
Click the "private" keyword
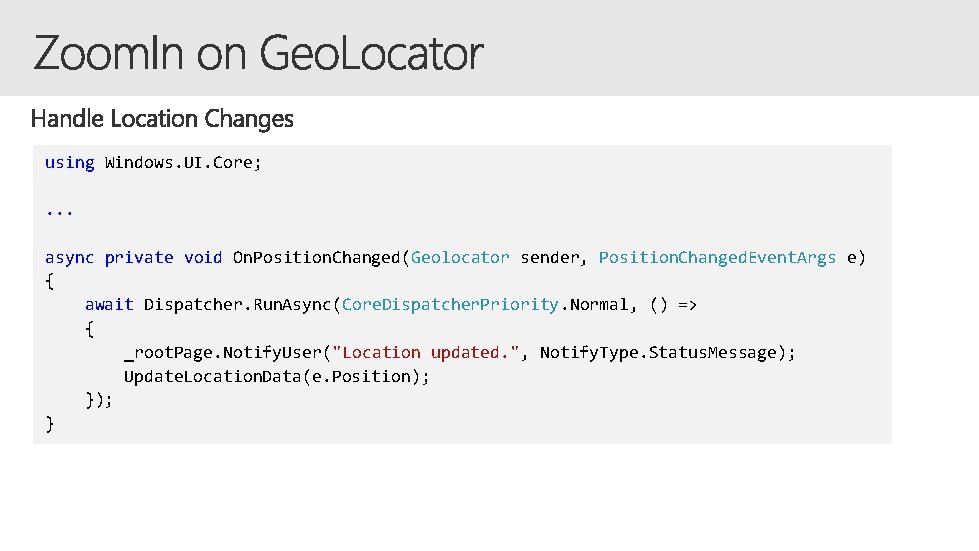[x=139, y=257]
